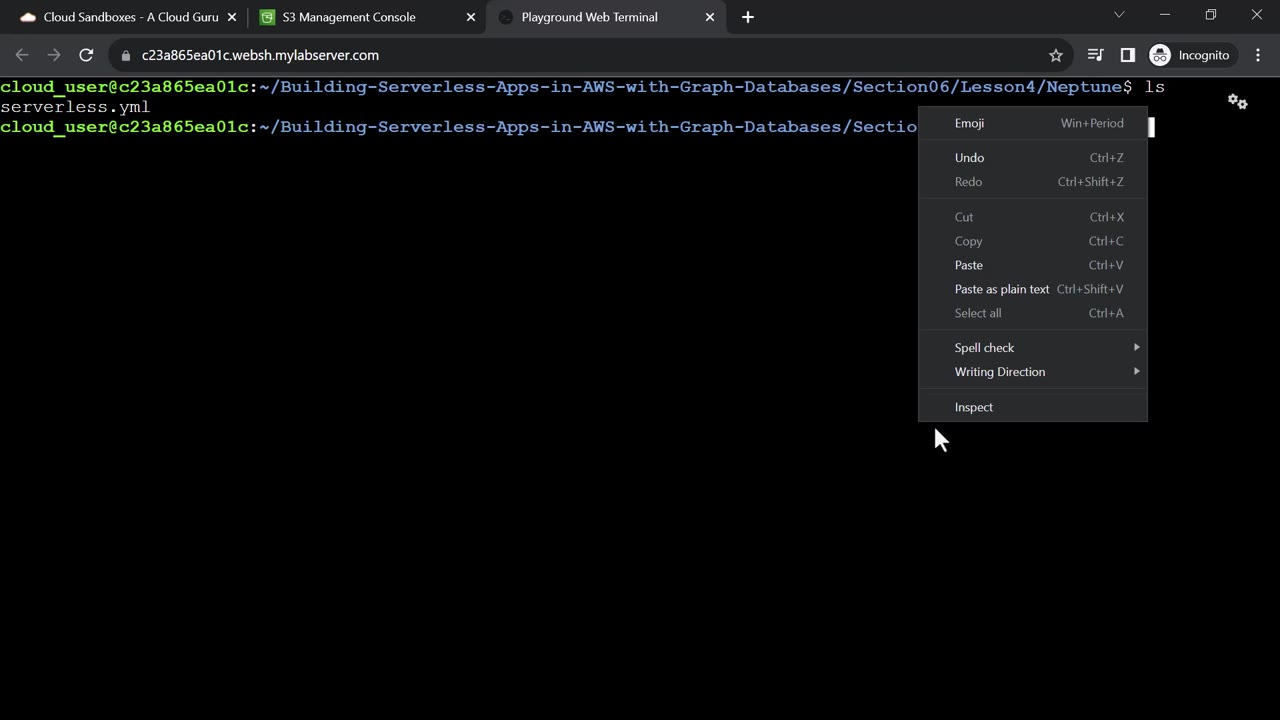Image resolution: width=1280 pixels, height=720 pixels.
Task: Open terminal settings gears icon
Action: click(1238, 101)
